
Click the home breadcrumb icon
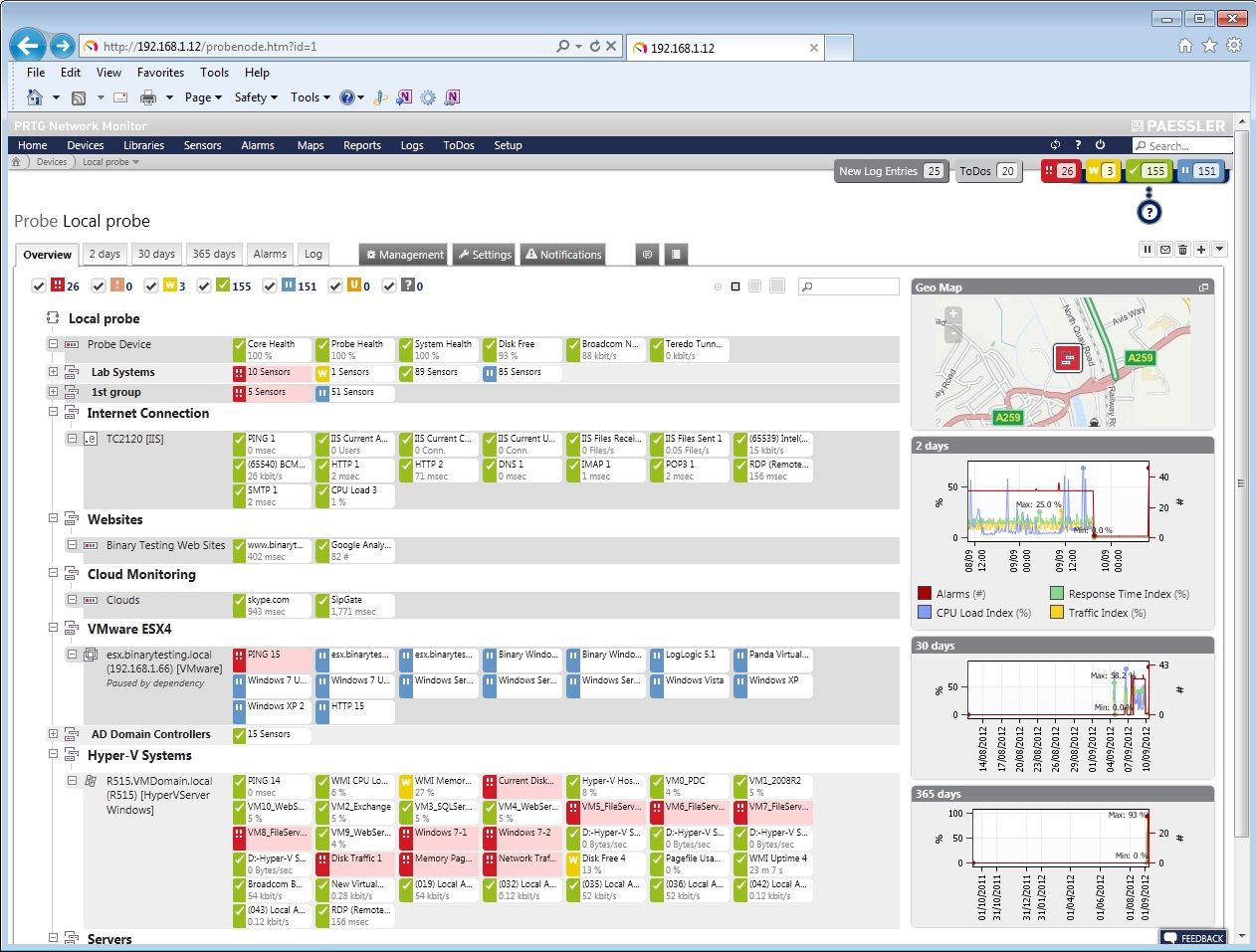16,161
